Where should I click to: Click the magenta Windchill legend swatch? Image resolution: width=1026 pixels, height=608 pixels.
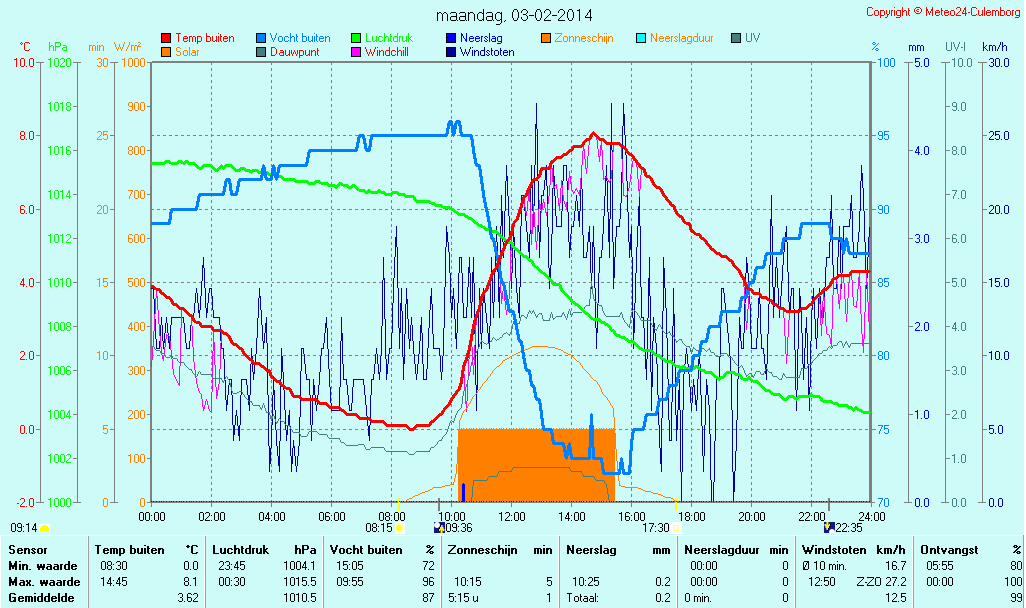(x=356, y=52)
